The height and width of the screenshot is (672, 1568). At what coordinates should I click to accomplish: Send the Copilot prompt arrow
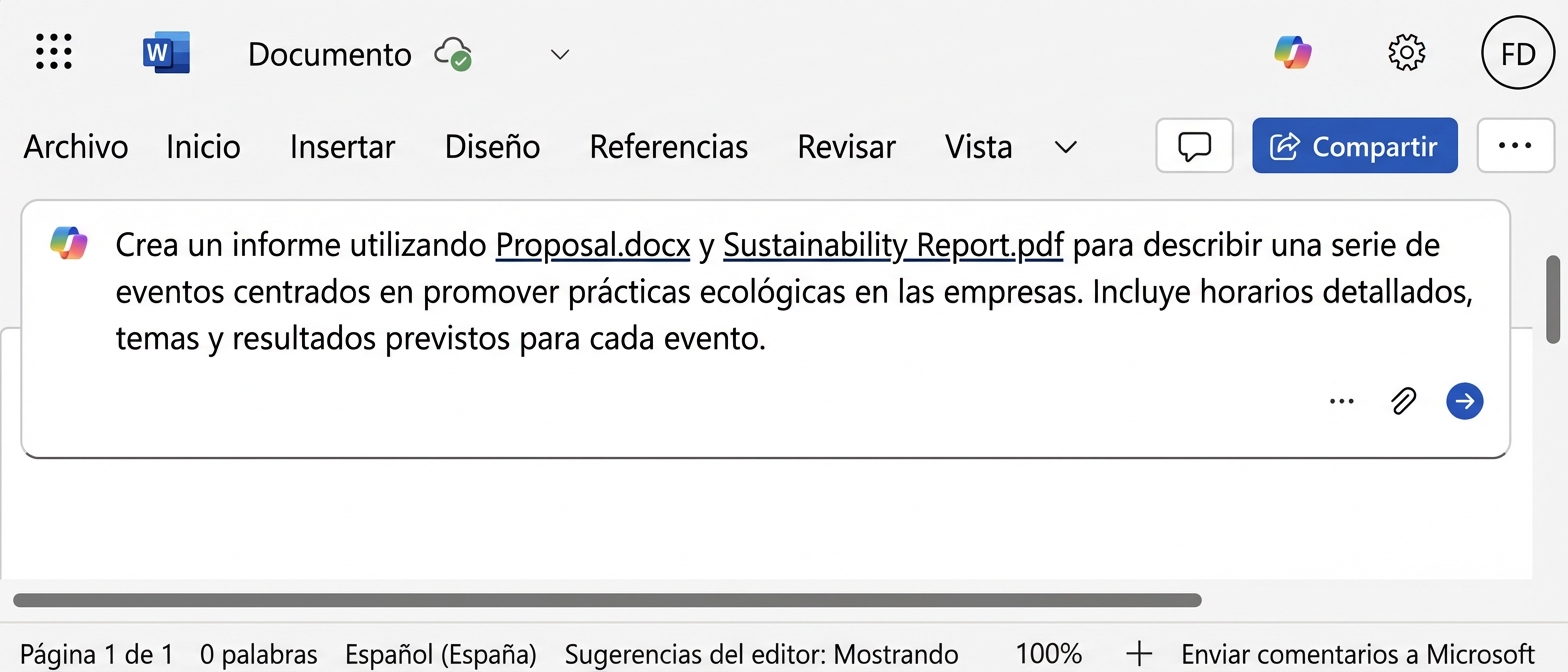pyautogui.click(x=1464, y=401)
